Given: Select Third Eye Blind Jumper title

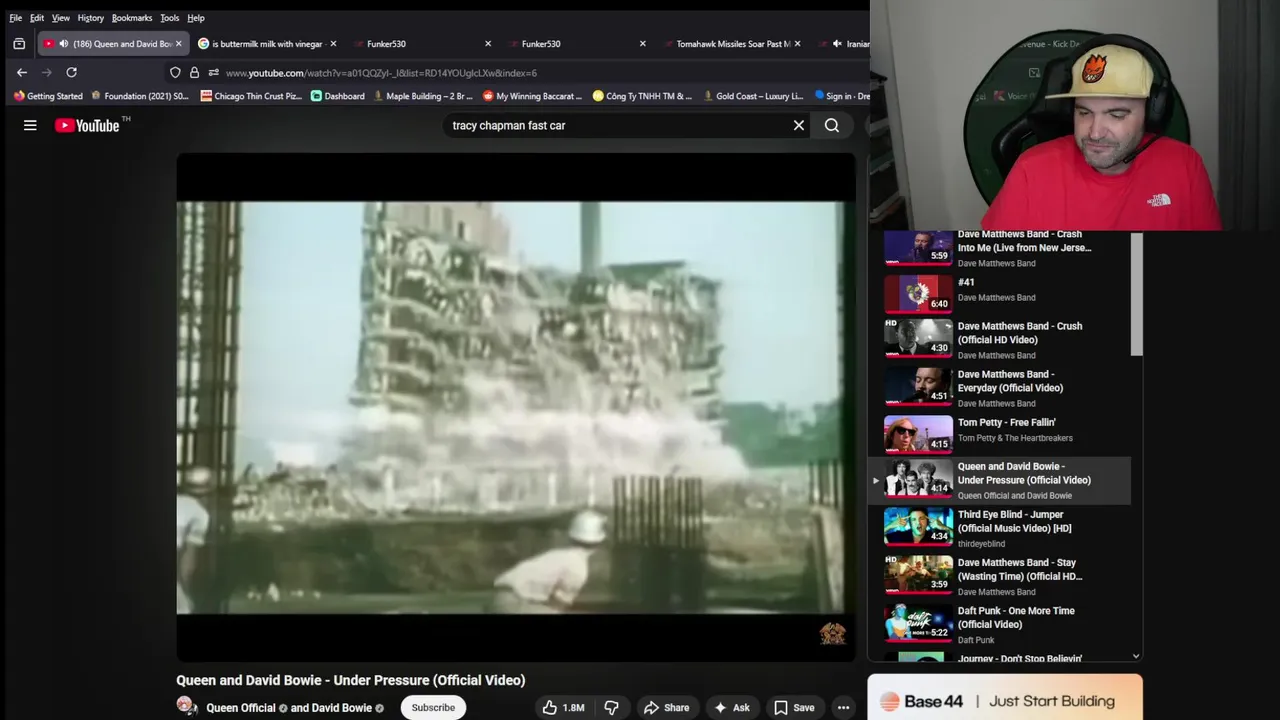Looking at the screenshot, I should click(1014, 521).
